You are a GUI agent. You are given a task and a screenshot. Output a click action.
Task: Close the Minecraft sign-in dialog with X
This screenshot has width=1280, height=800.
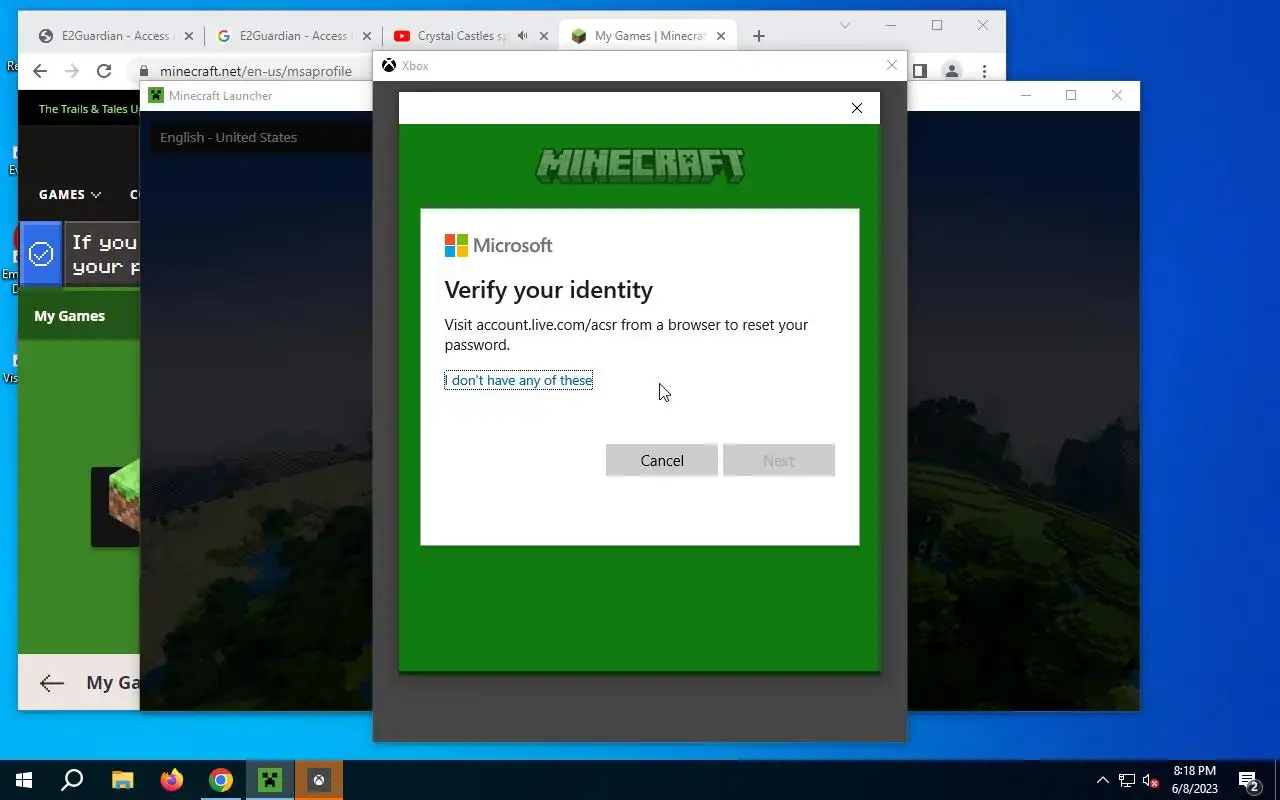pyautogui.click(x=856, y=108)
